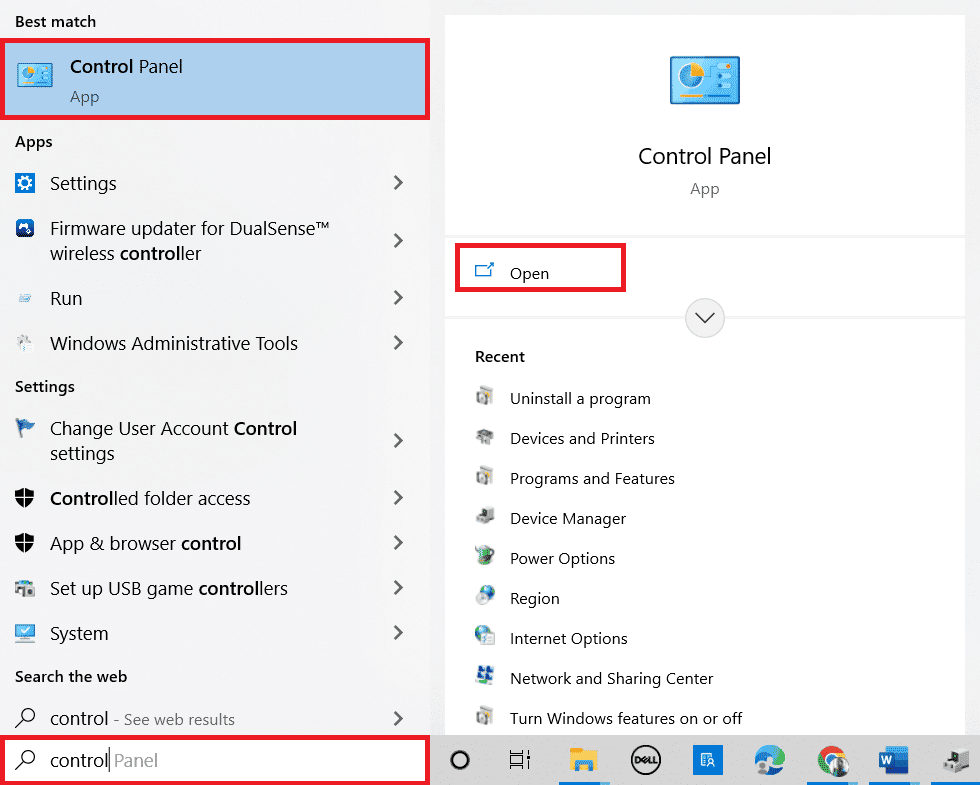Image resolution: width=980 pixels, height=785 pixels.
Task: Click the web search magnifier icon
Action: click(25, 718)
